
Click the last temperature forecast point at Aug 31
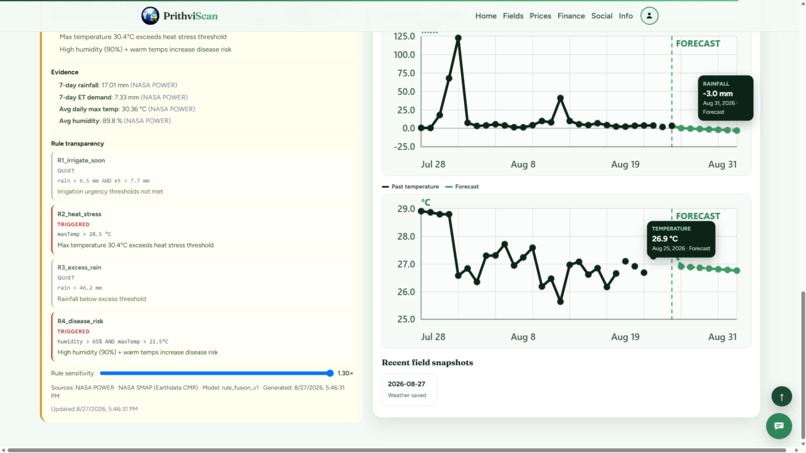(x=737, y=270)
